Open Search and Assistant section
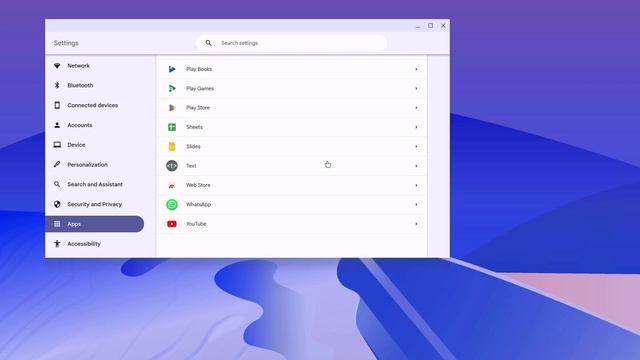Viewport: 640px width, 360px height. tap(94, 184)
